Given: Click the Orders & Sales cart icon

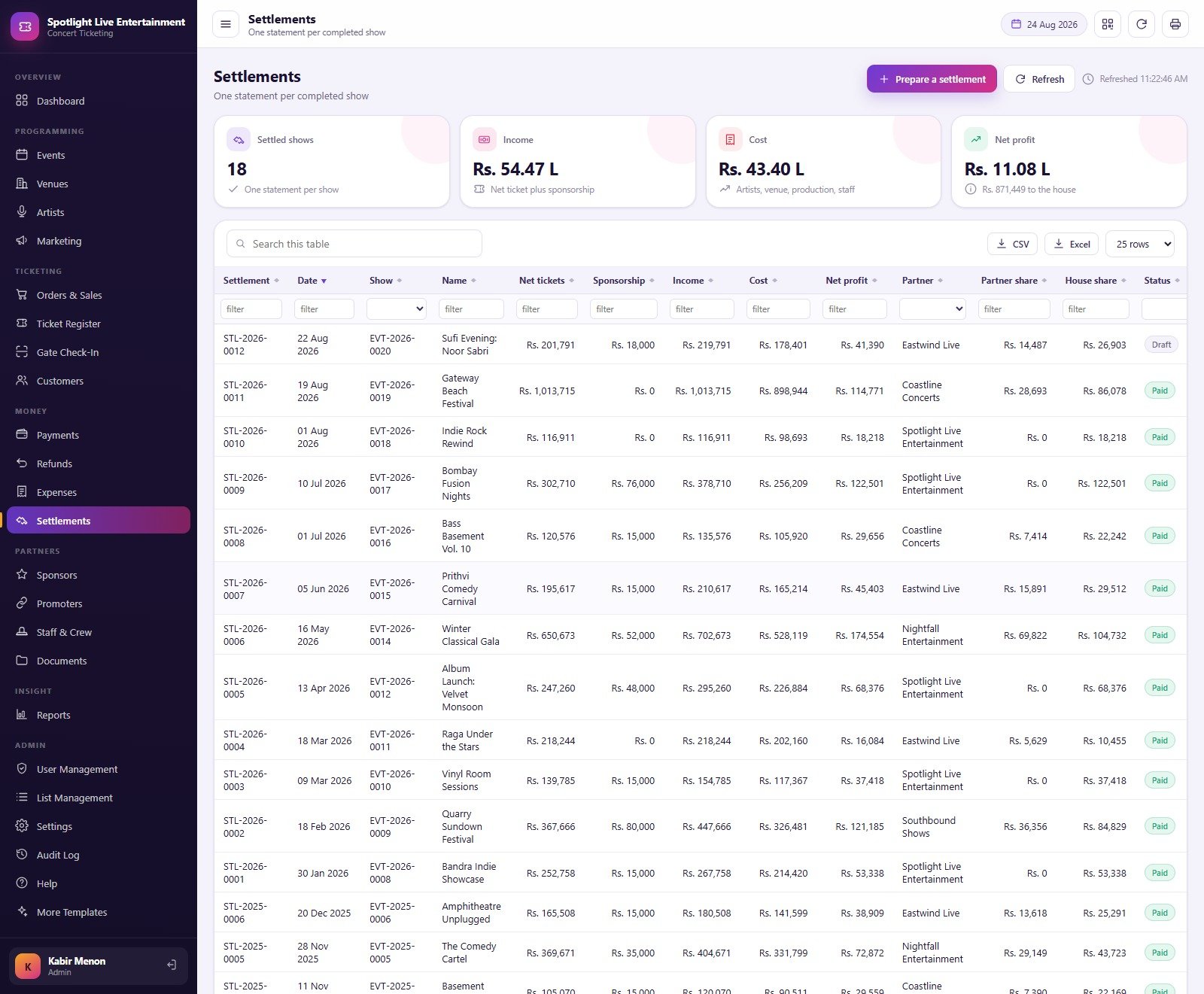Looking at the screenshot, I should [x=22, y=295].
